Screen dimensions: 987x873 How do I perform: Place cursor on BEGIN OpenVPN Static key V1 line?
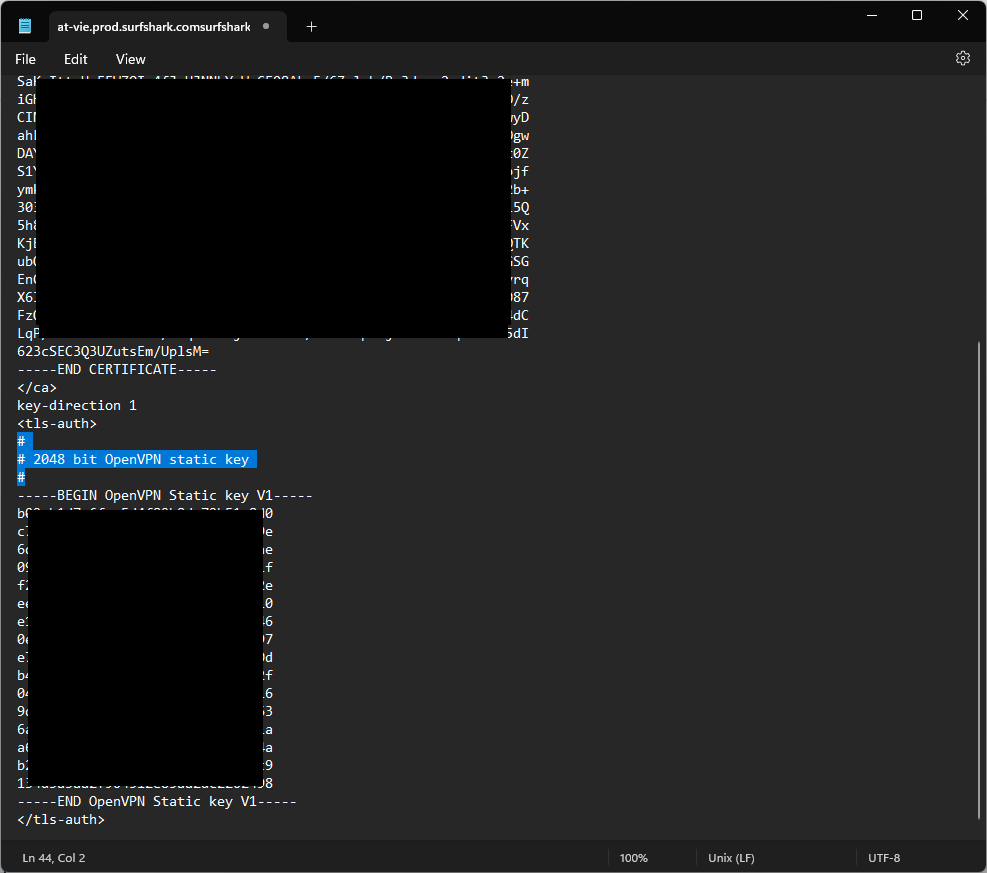pyautogui.click(x=165, y=496)
